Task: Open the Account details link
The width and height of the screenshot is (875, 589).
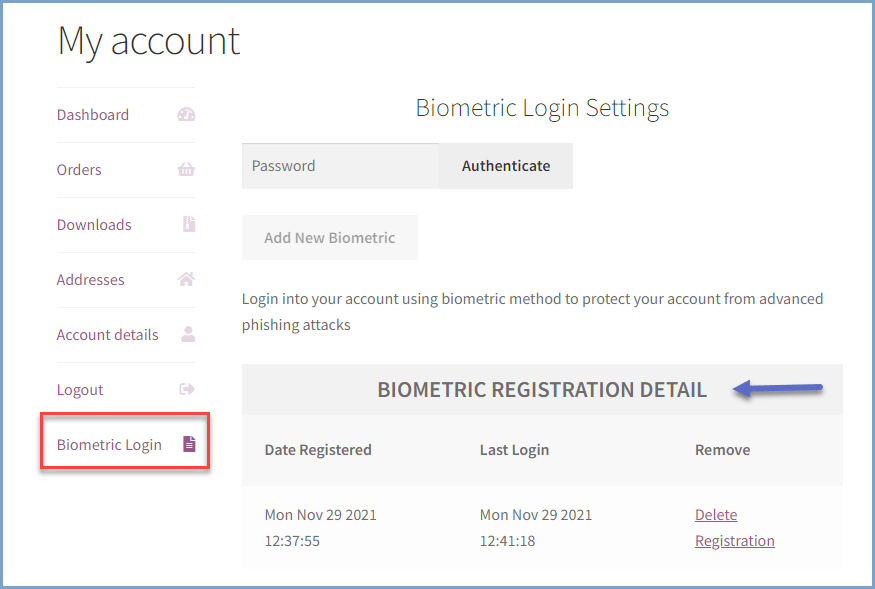Action: pos(107,335)
